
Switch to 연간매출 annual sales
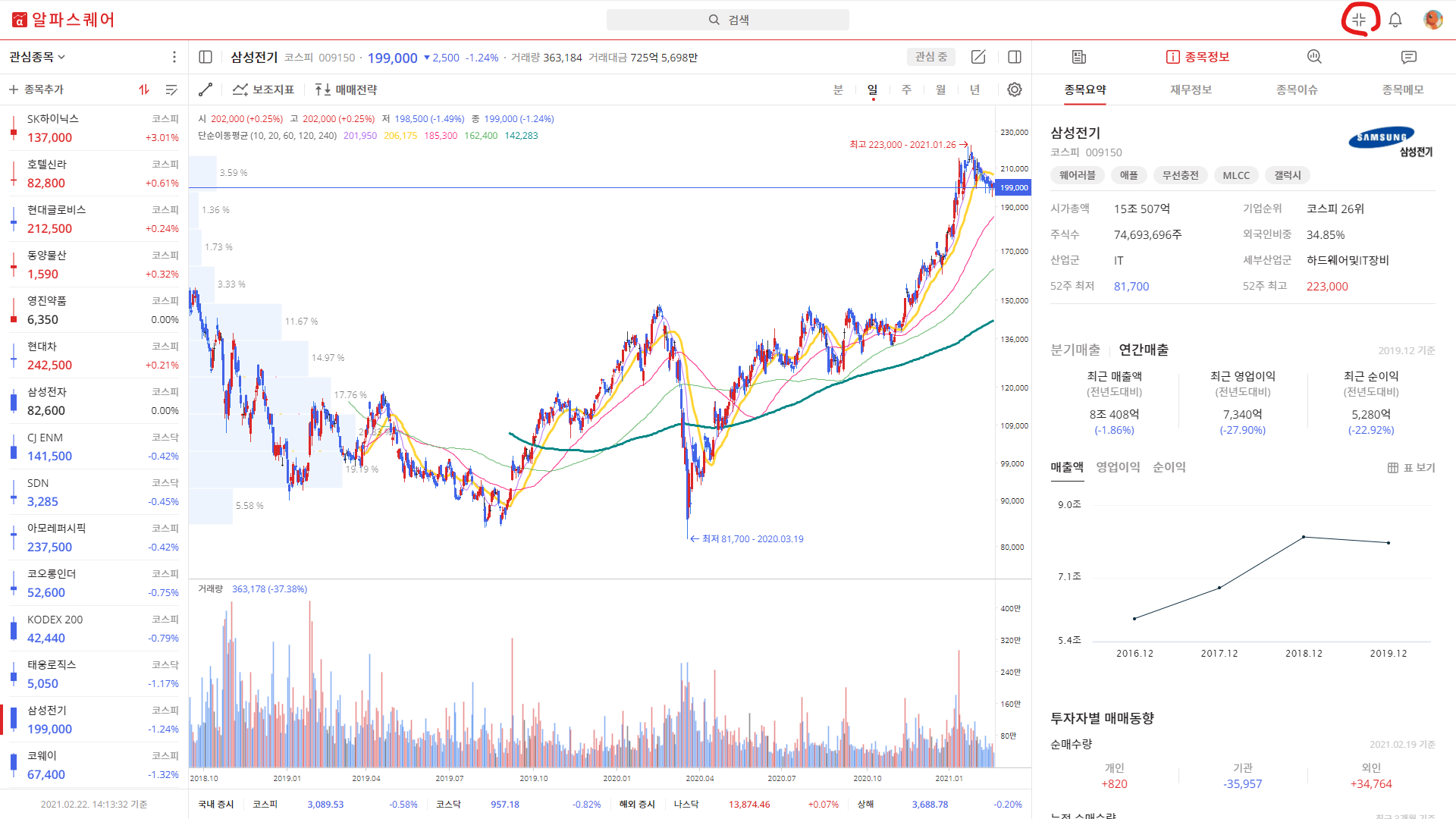(1144, 350)
